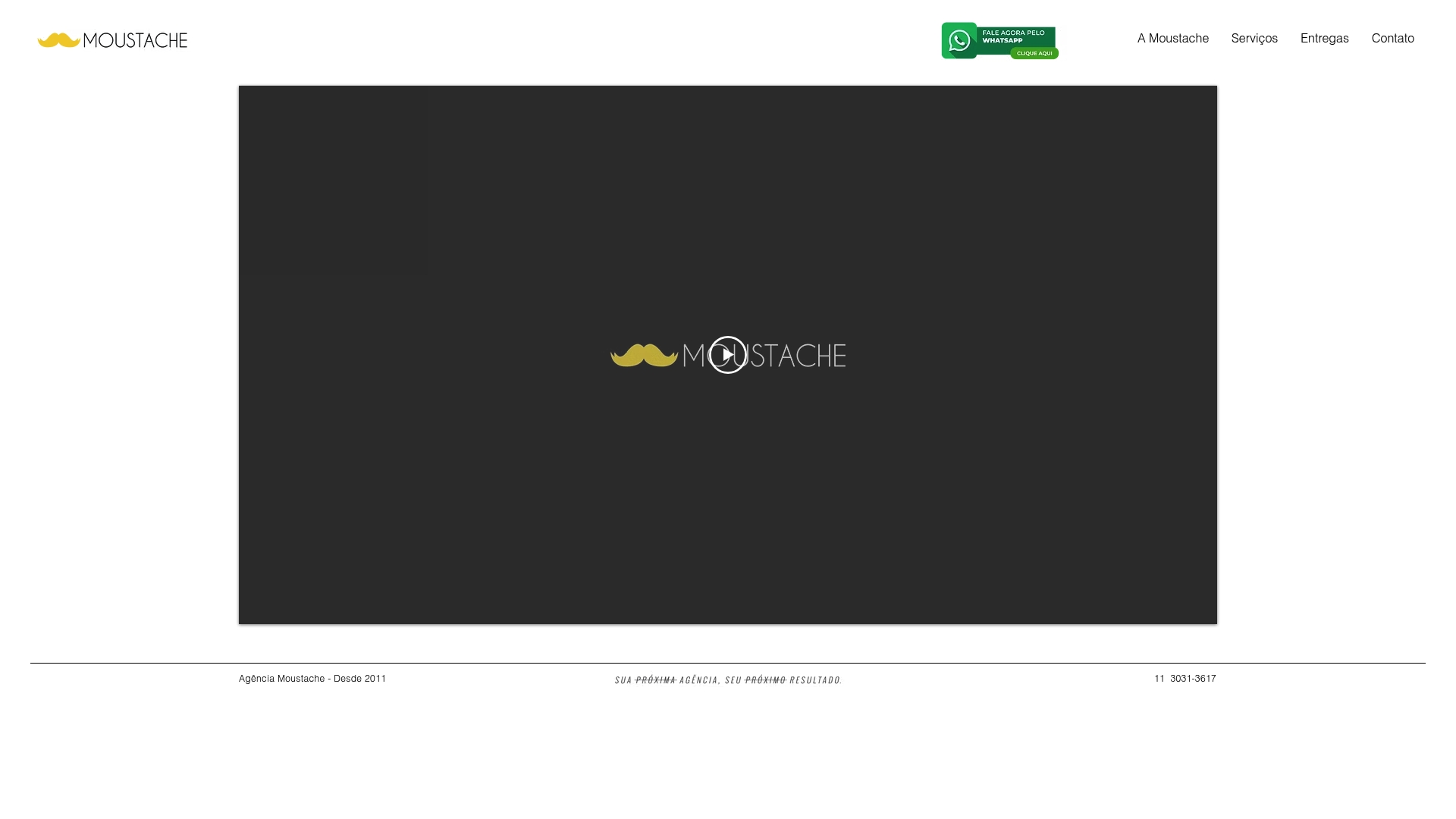The width and height of the screenshot is (1456, 819).
Task: Open the Contato page from the menu
Action: pyautogui.click(x=1392, y=38)
